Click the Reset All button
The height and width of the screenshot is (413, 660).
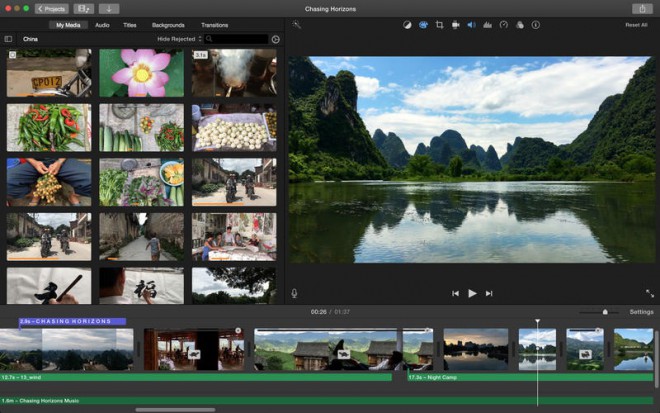(636, 24)
